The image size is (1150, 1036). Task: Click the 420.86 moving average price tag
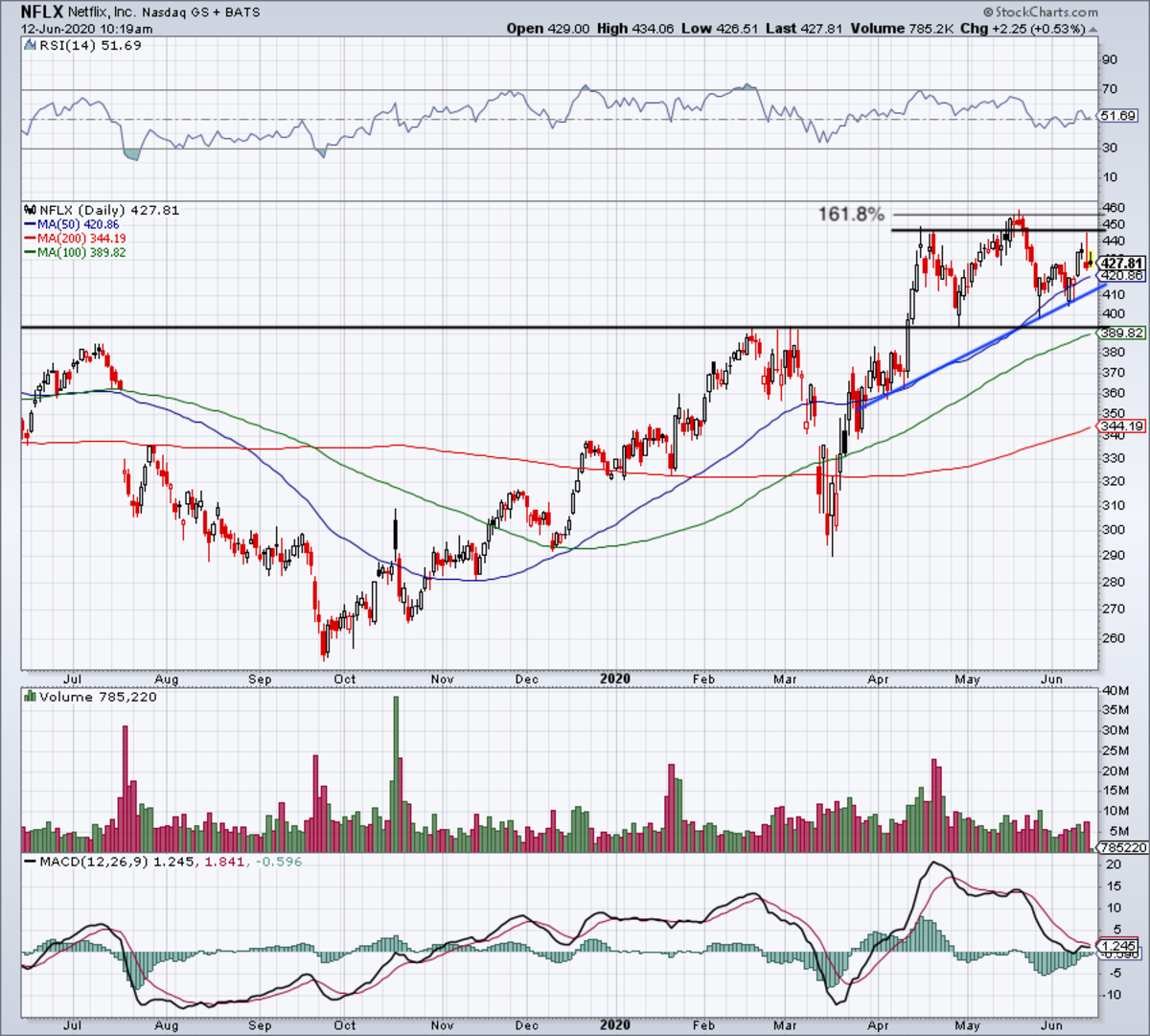[x=1121, y=275]
